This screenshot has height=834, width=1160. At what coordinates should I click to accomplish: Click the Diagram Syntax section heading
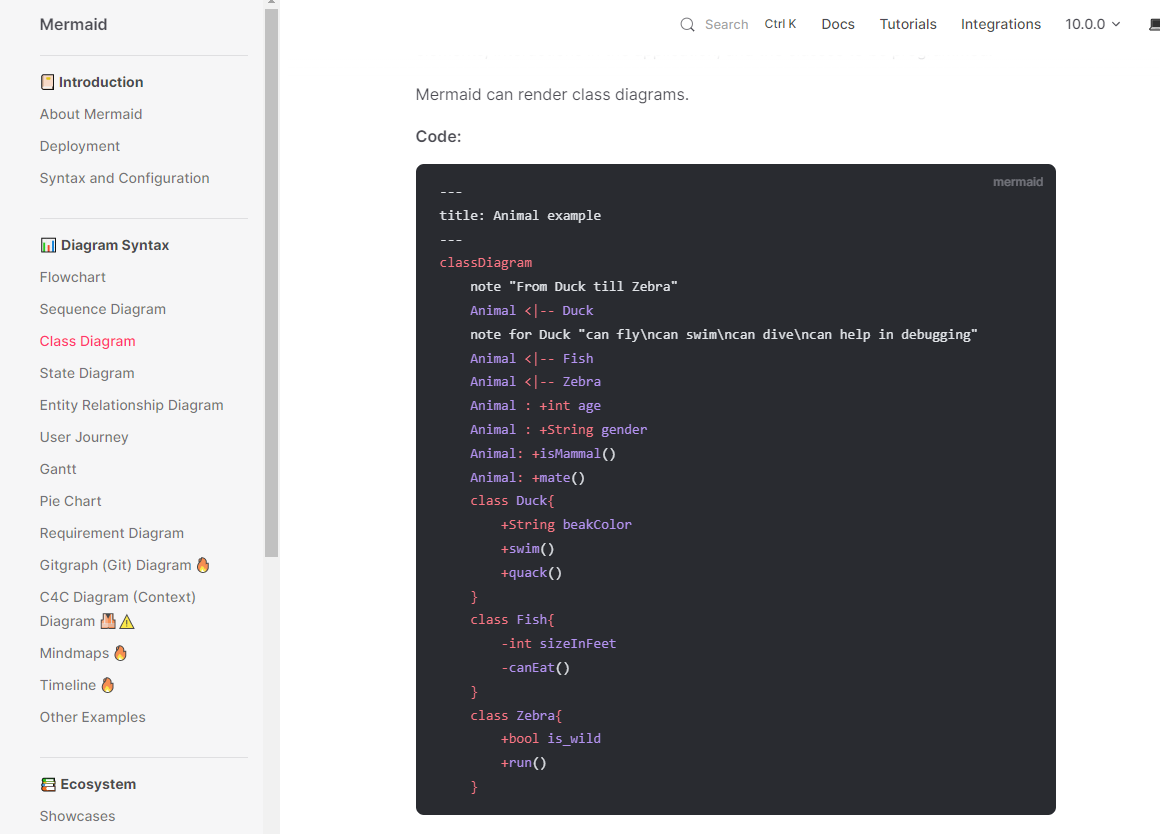tap(115, 245)
